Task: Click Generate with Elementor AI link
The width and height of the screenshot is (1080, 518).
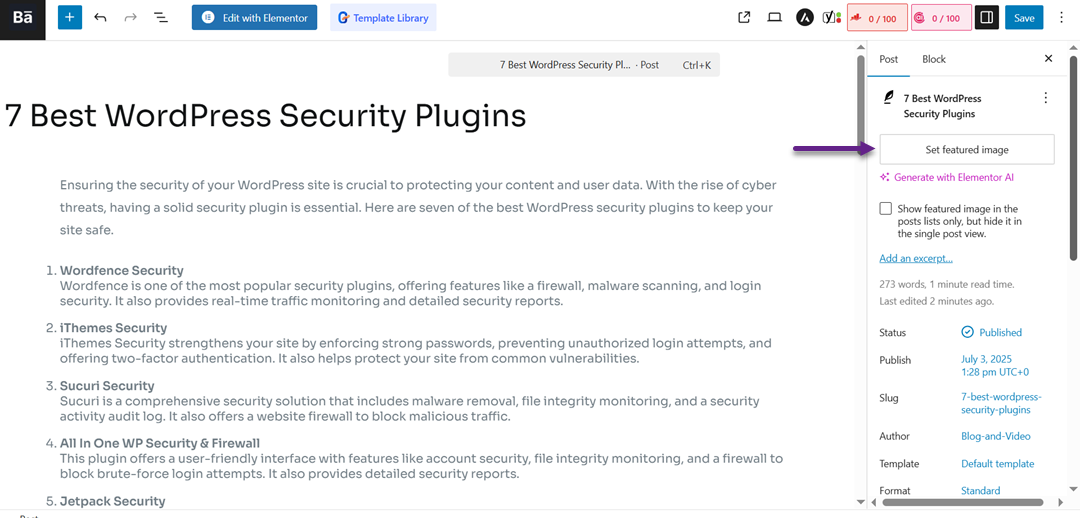Action: tap(953, 177)
